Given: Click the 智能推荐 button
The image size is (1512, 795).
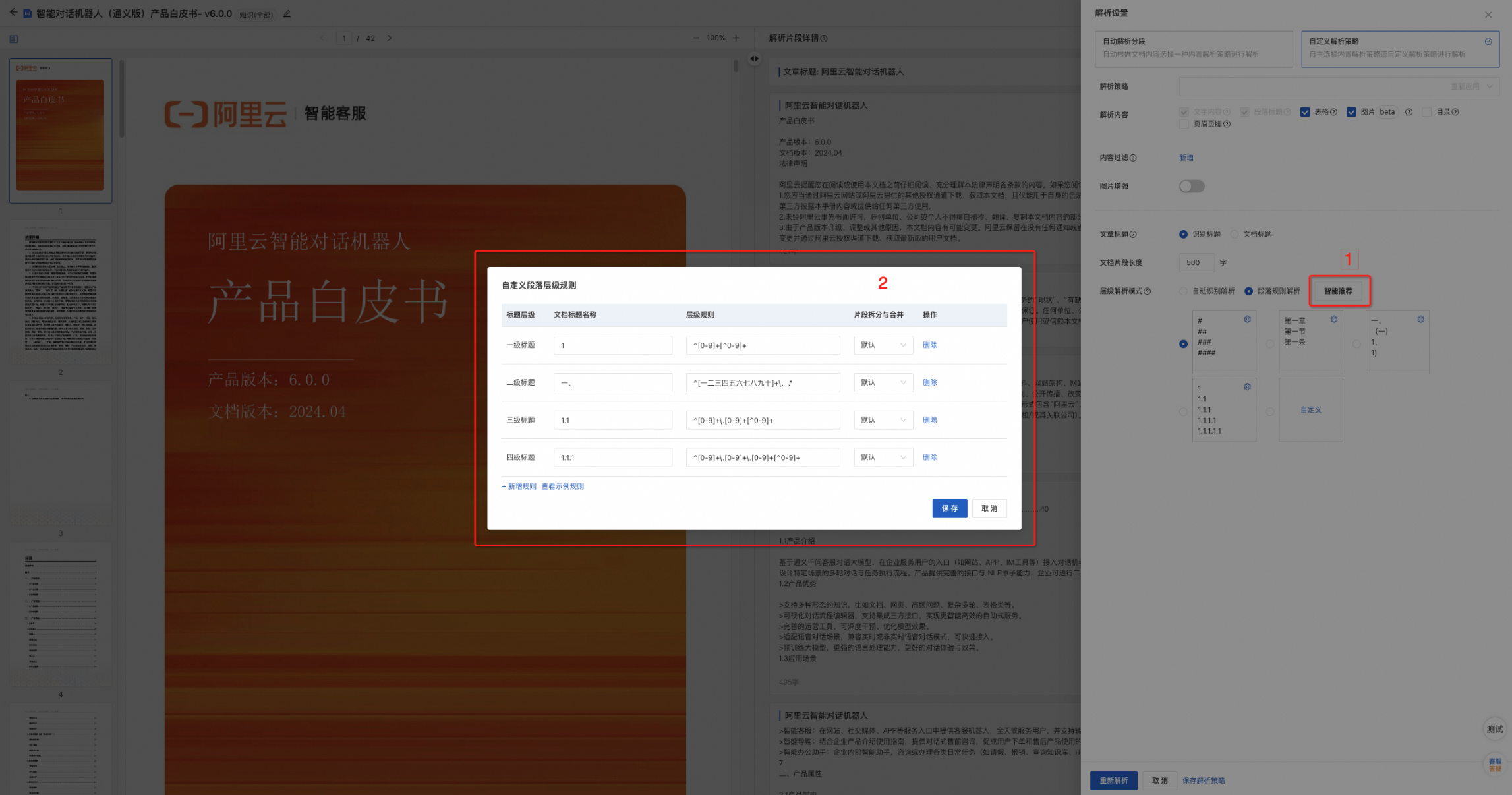Looking at the screenshot, I should coord(1338,291).
